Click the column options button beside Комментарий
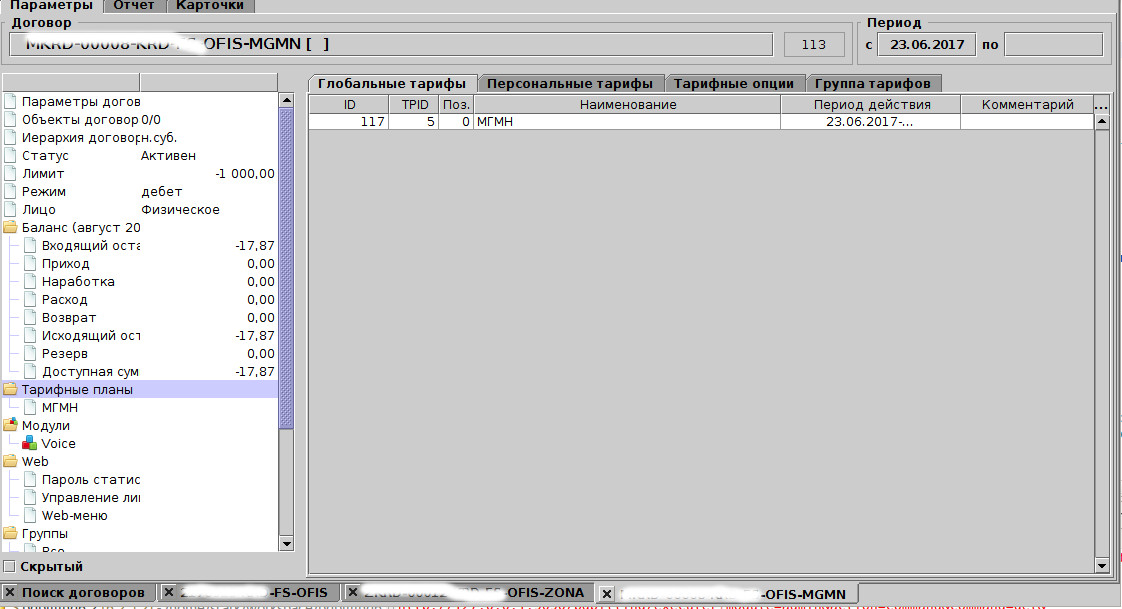This screenshot has height=609, width=1122. (1102, 105)
